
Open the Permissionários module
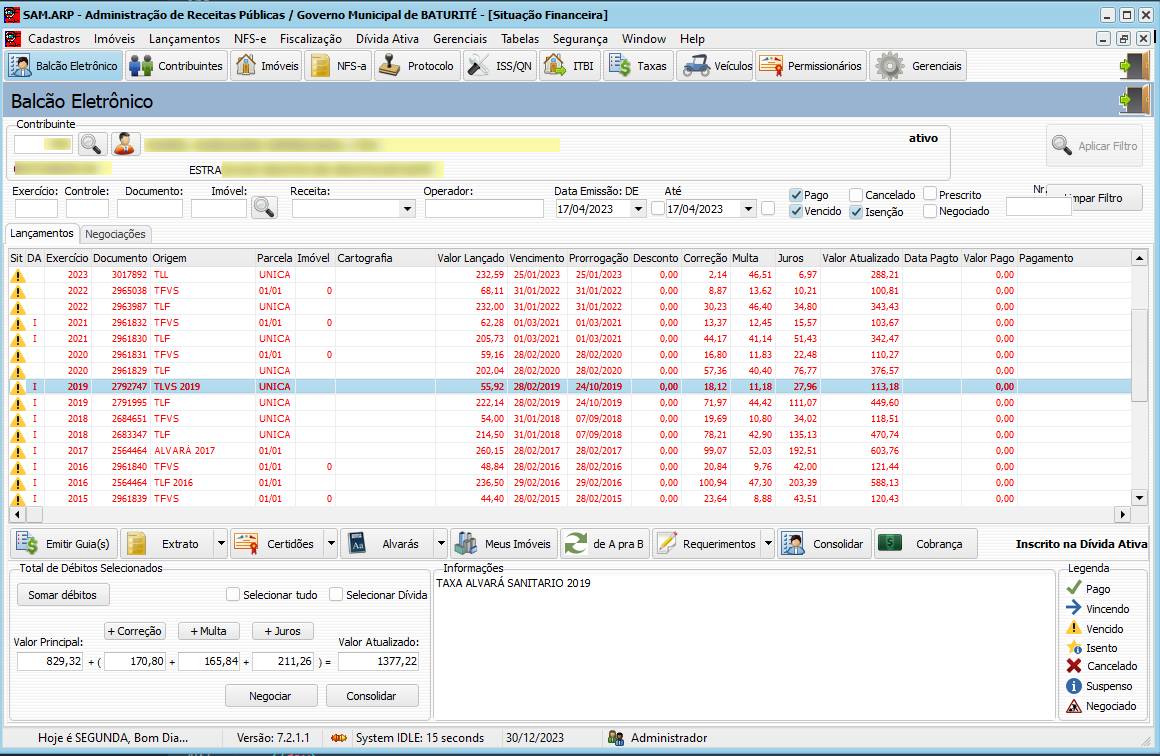tap(811, 66)
